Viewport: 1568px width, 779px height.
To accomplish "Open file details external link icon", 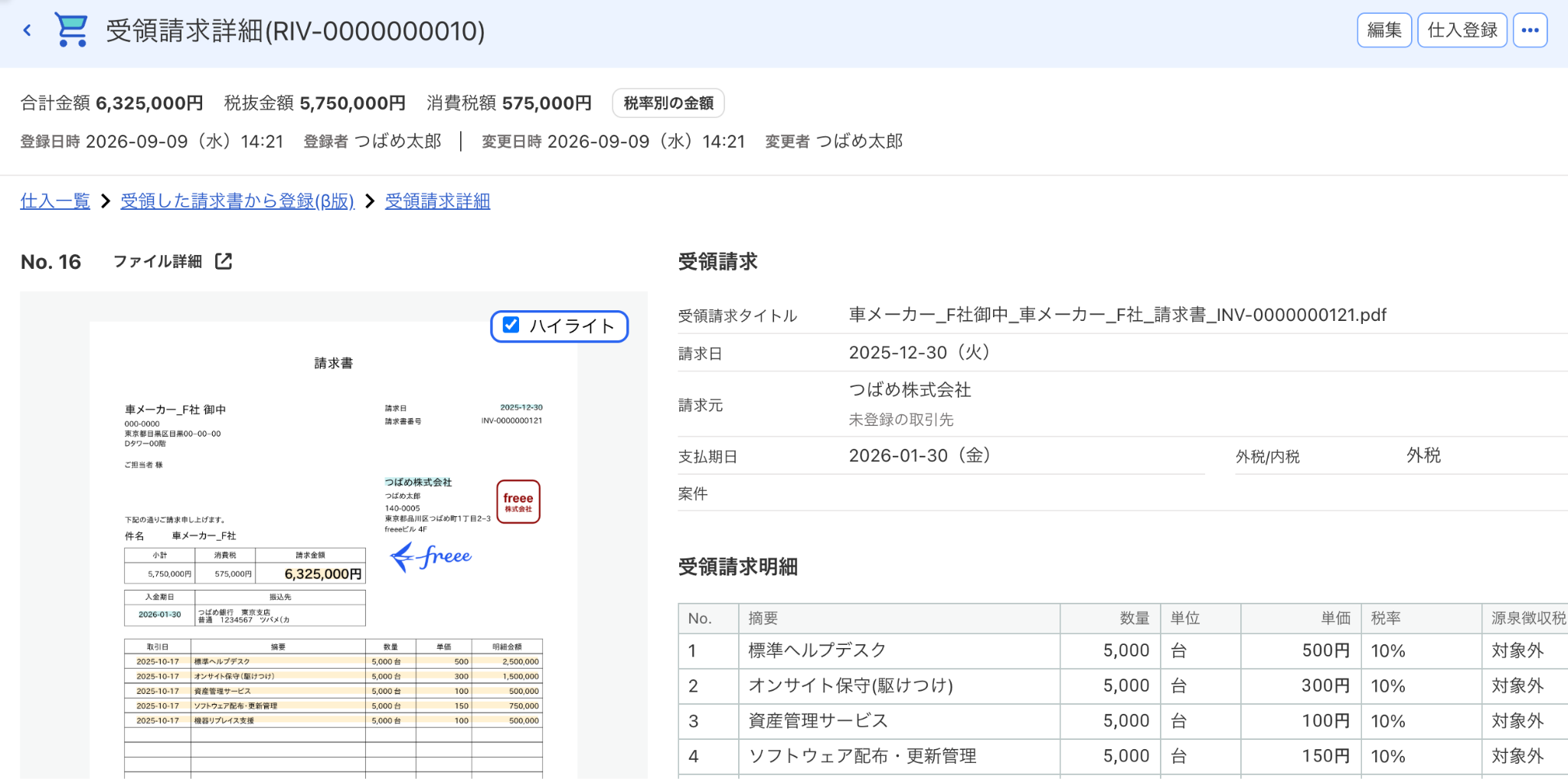I will point(224,261).
